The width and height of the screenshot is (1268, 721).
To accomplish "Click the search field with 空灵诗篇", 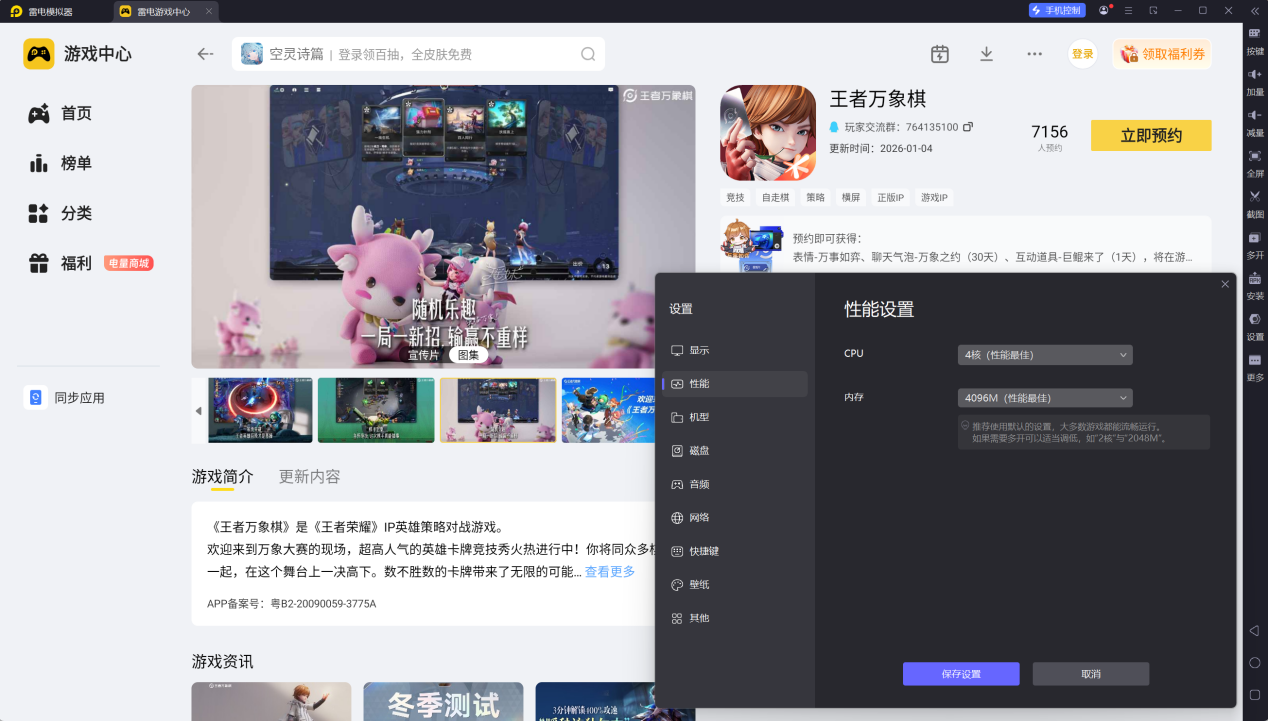I will [418, 54].
